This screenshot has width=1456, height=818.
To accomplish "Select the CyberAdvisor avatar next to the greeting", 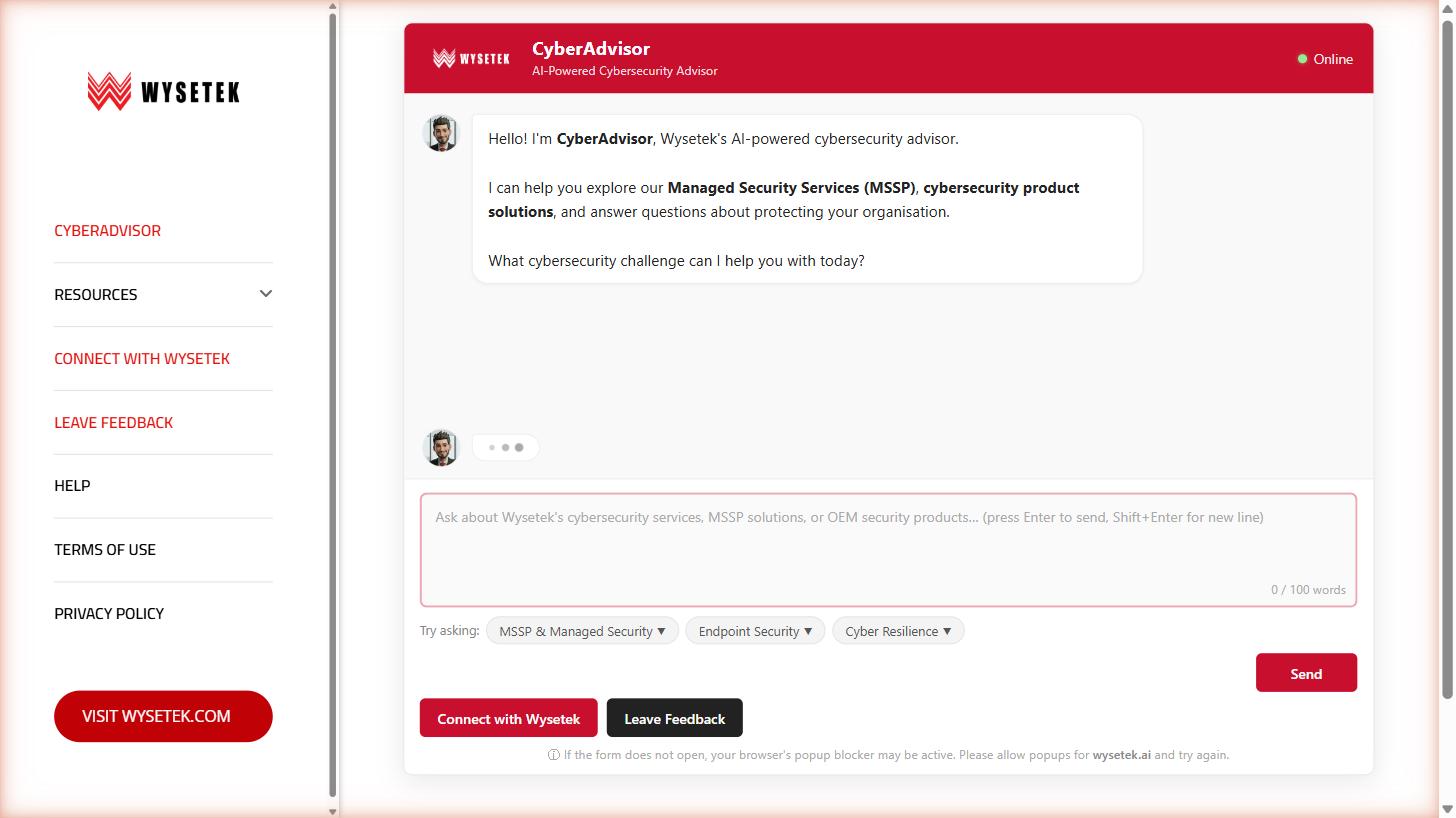I will coord(440,131).
